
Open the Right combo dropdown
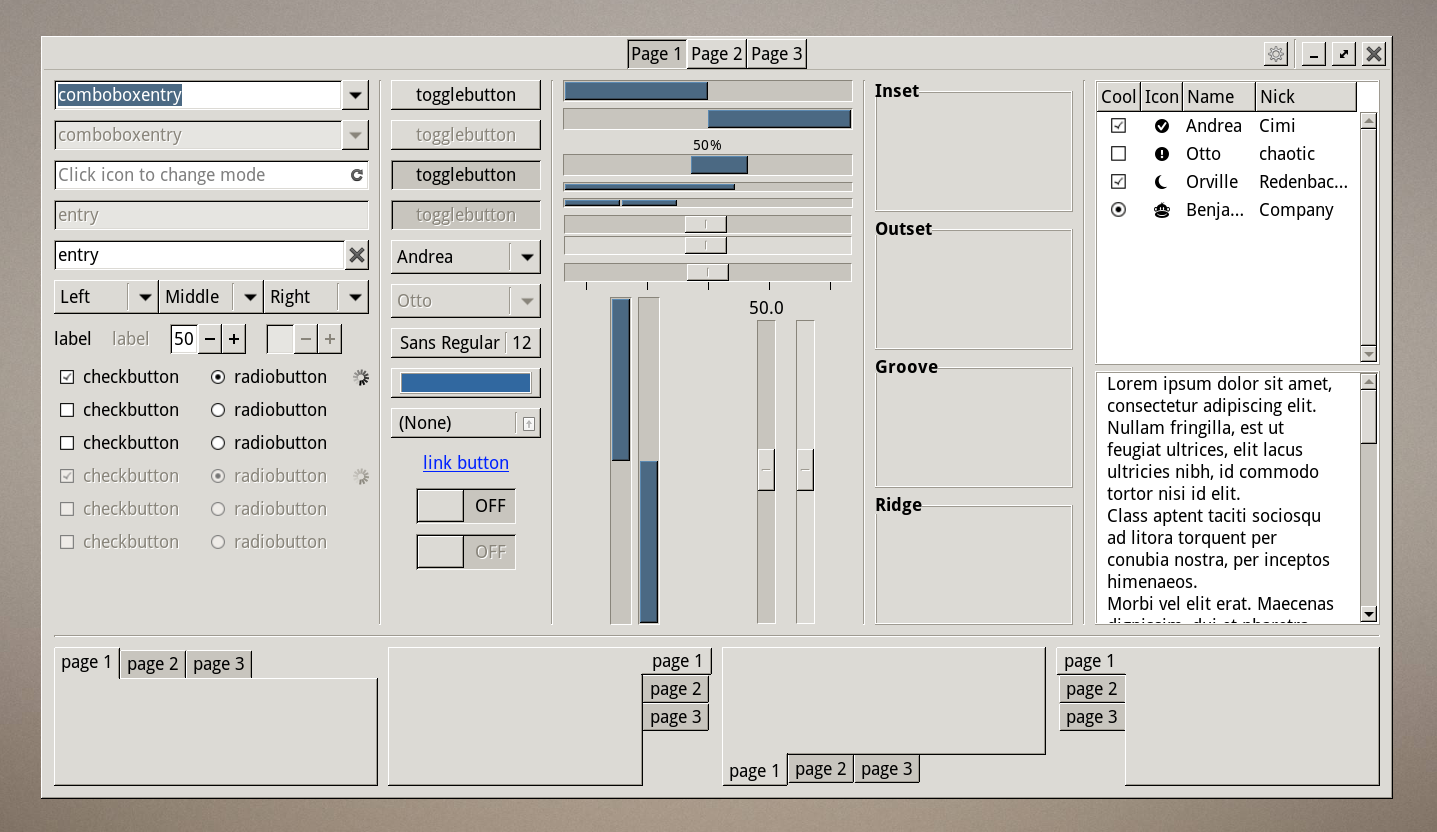316,297
